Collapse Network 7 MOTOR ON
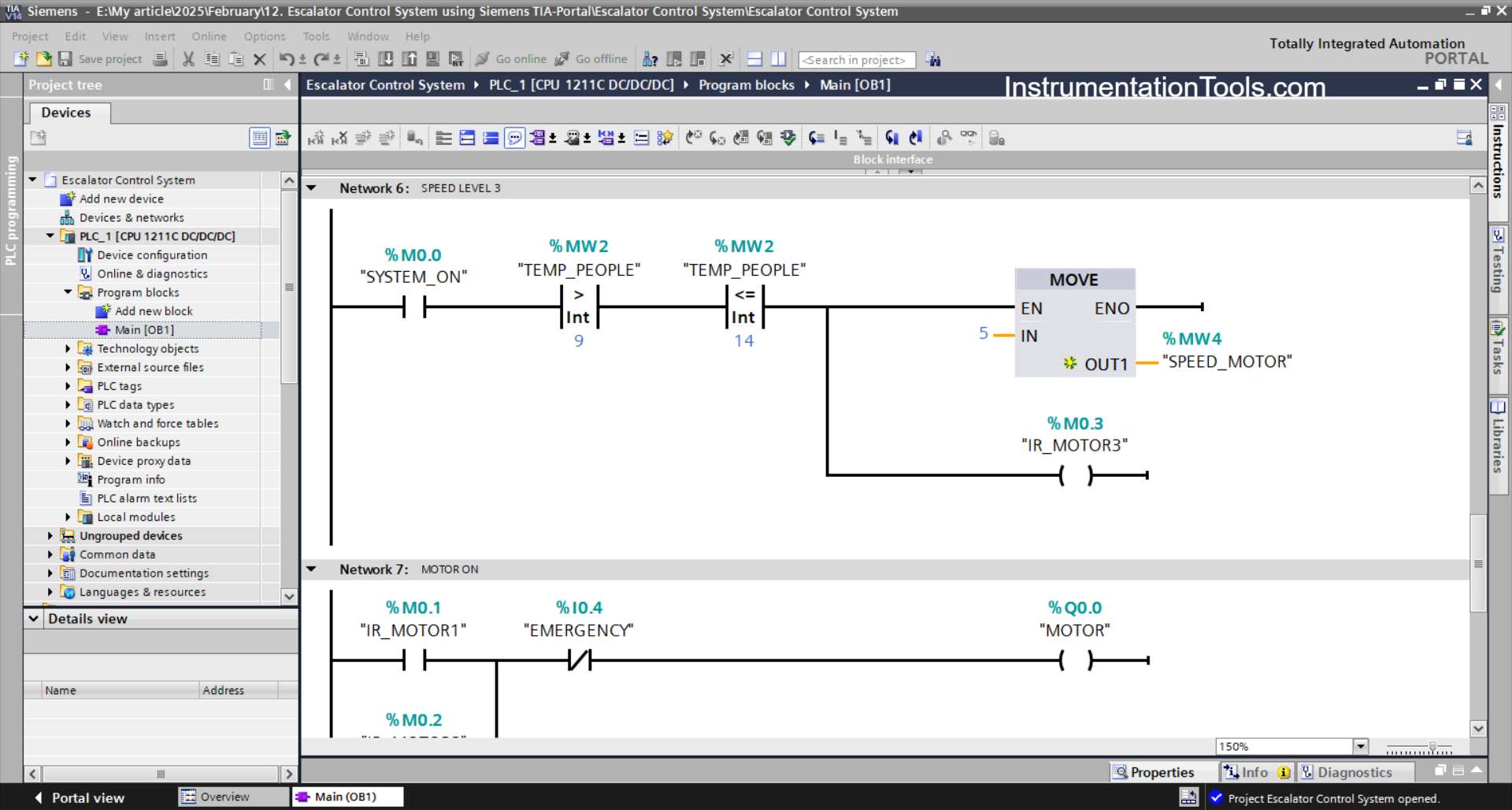Viewport: 1512px width, 810px height. click(x=312, y=569)
